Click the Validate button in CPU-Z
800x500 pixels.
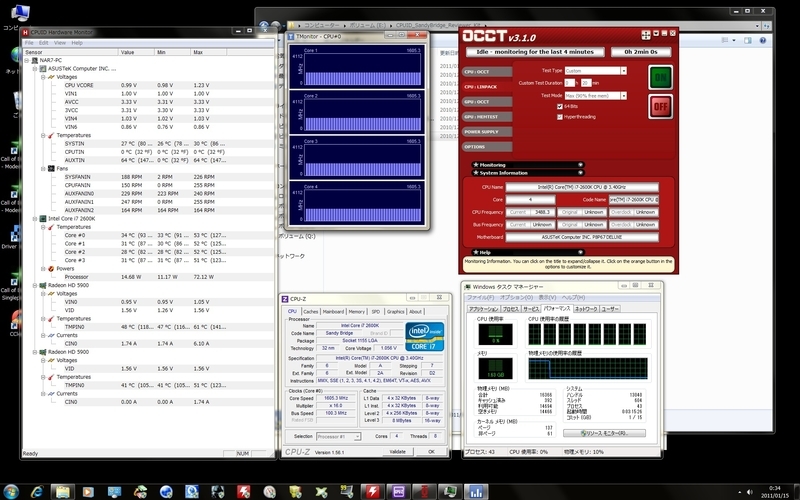(397, 452)
